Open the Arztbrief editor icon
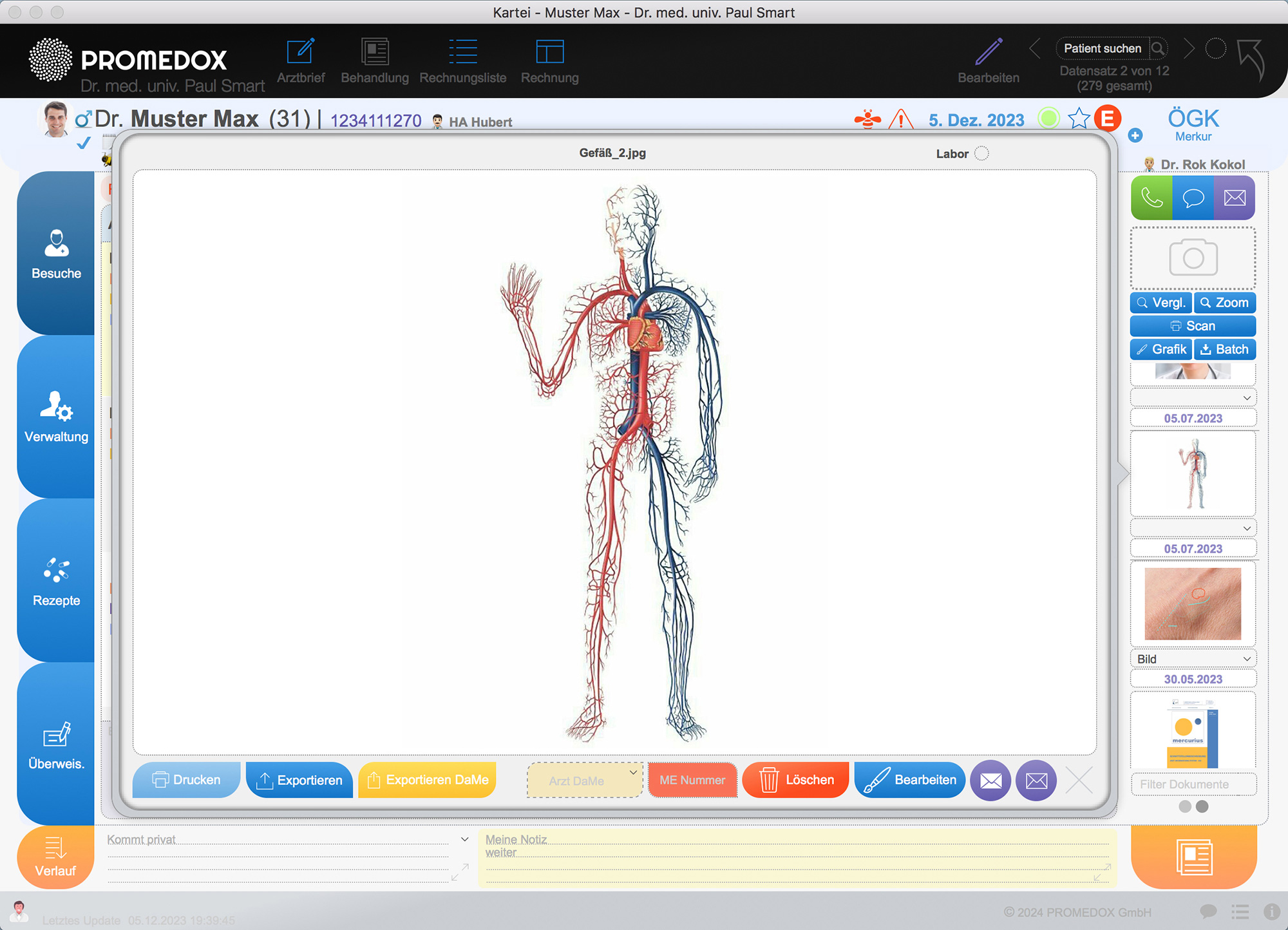Image resolution: width=1288 pixels, height=930 pixels. 301,52
